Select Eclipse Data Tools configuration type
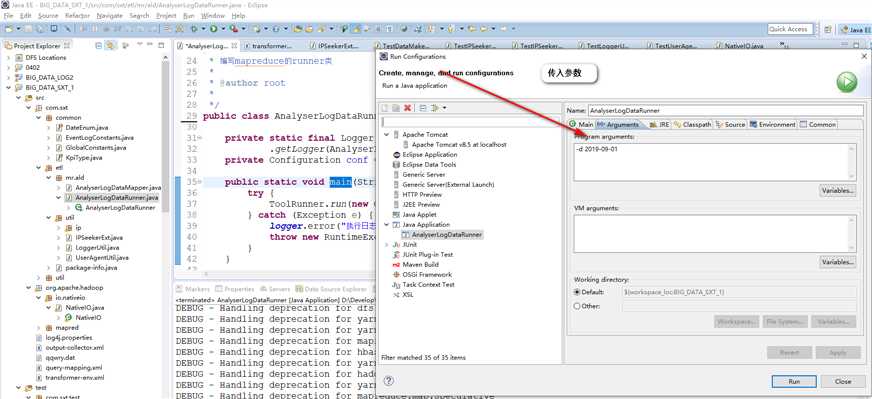 [424, 165]
